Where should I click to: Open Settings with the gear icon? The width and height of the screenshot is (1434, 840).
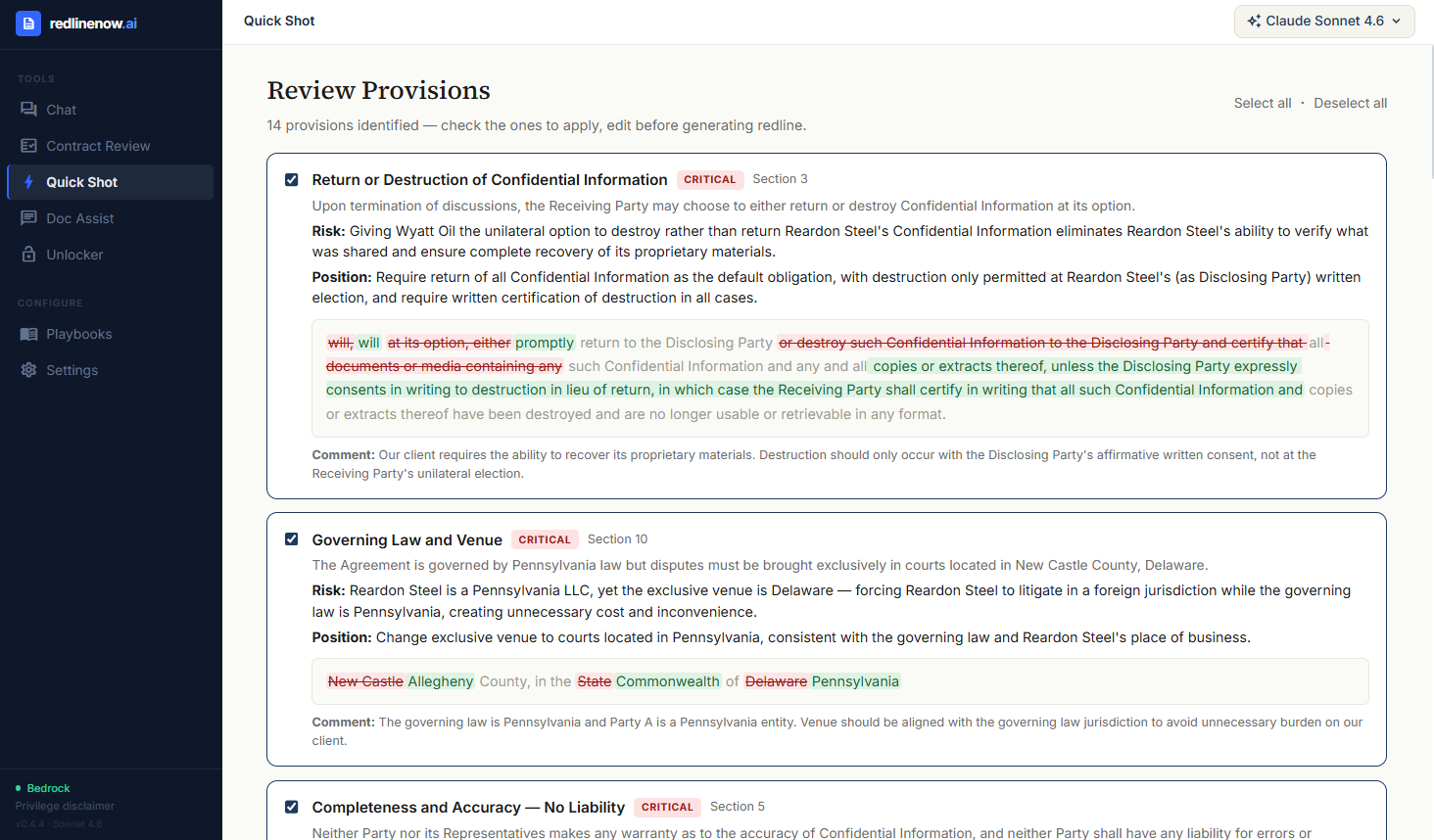click(x=30, y=369)
